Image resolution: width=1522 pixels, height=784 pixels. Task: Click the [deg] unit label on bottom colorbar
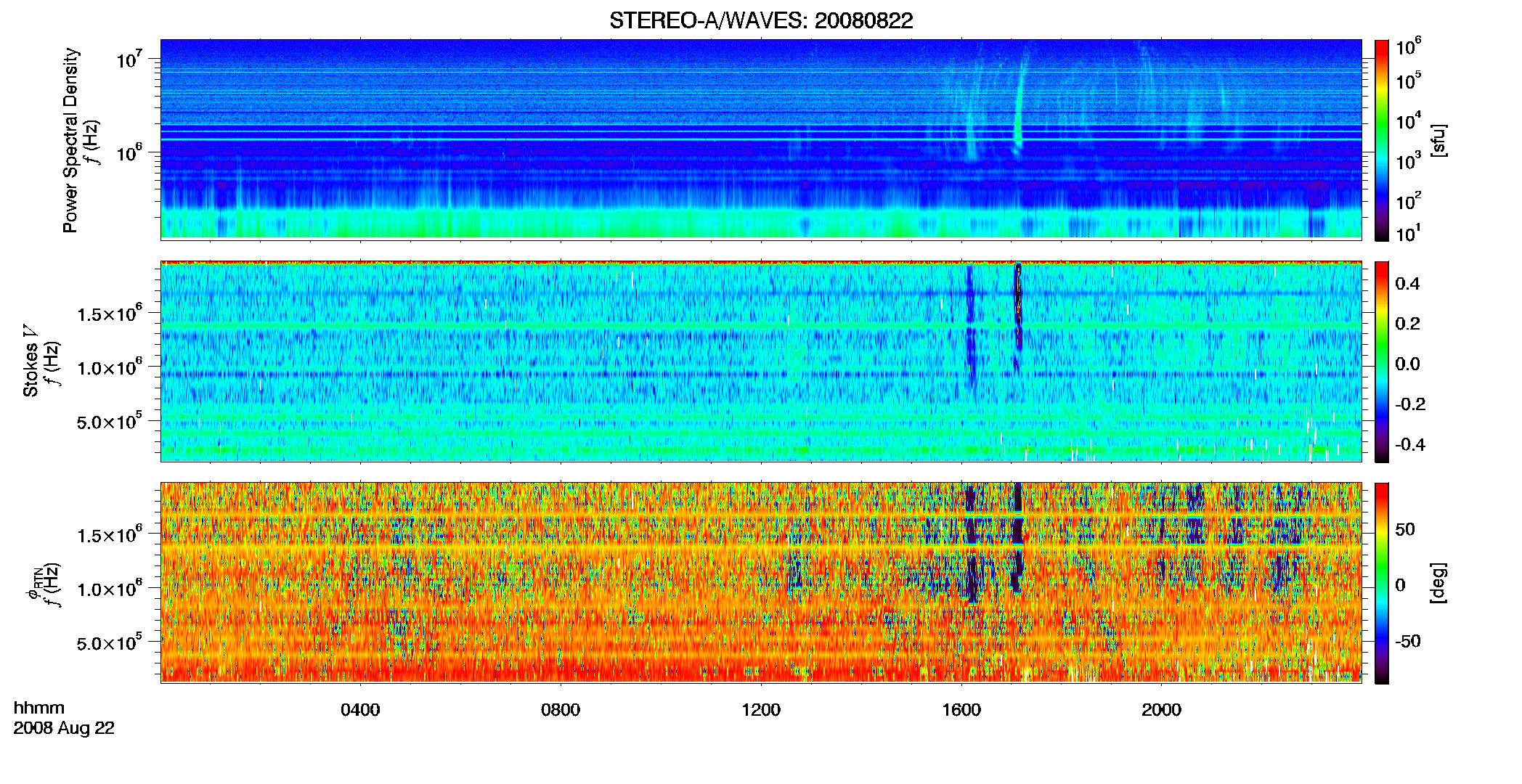pyautogui.click(x=1438, y=583)
